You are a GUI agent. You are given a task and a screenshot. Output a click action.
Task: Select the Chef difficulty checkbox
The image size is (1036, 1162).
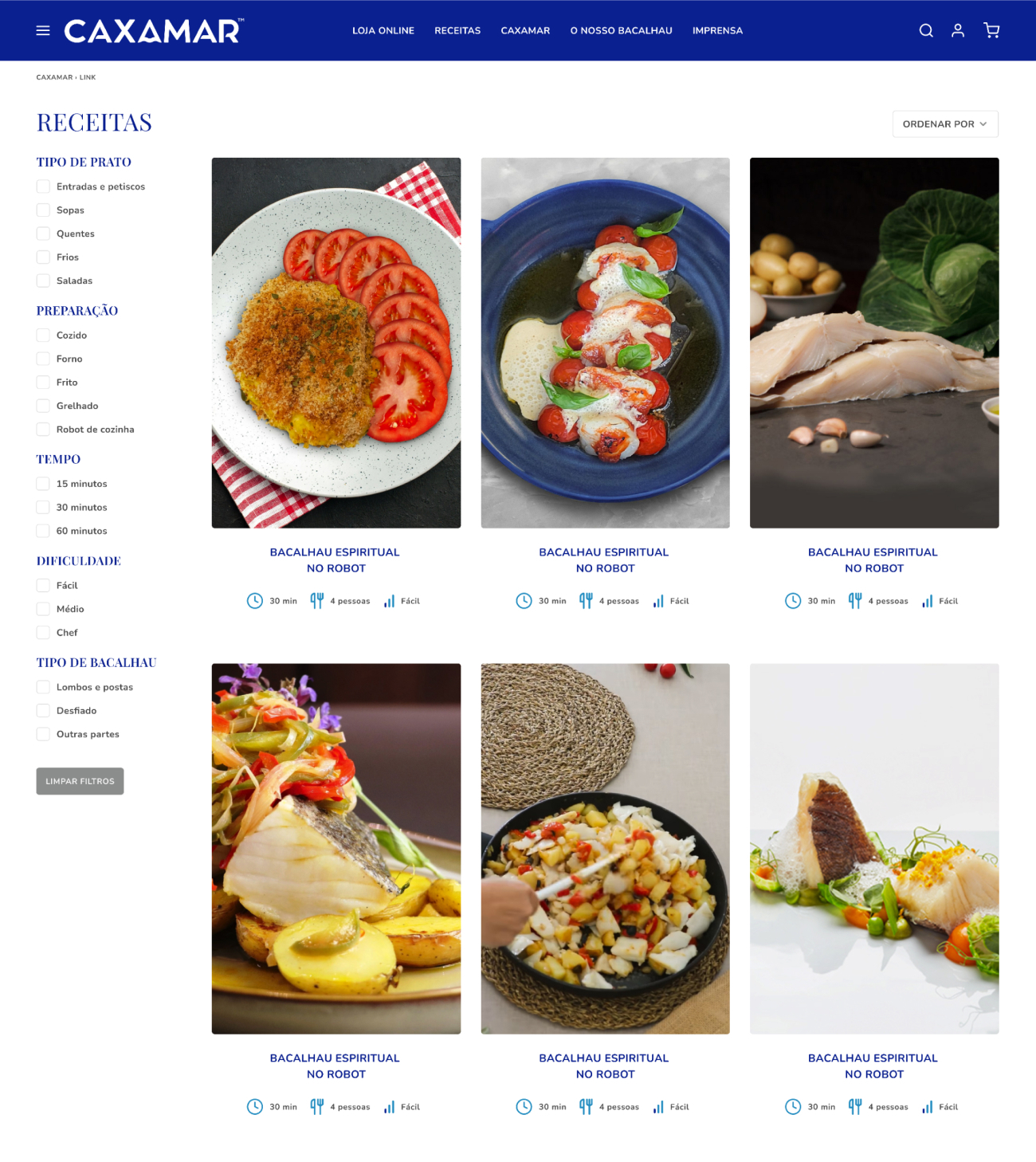coord(43,633)
